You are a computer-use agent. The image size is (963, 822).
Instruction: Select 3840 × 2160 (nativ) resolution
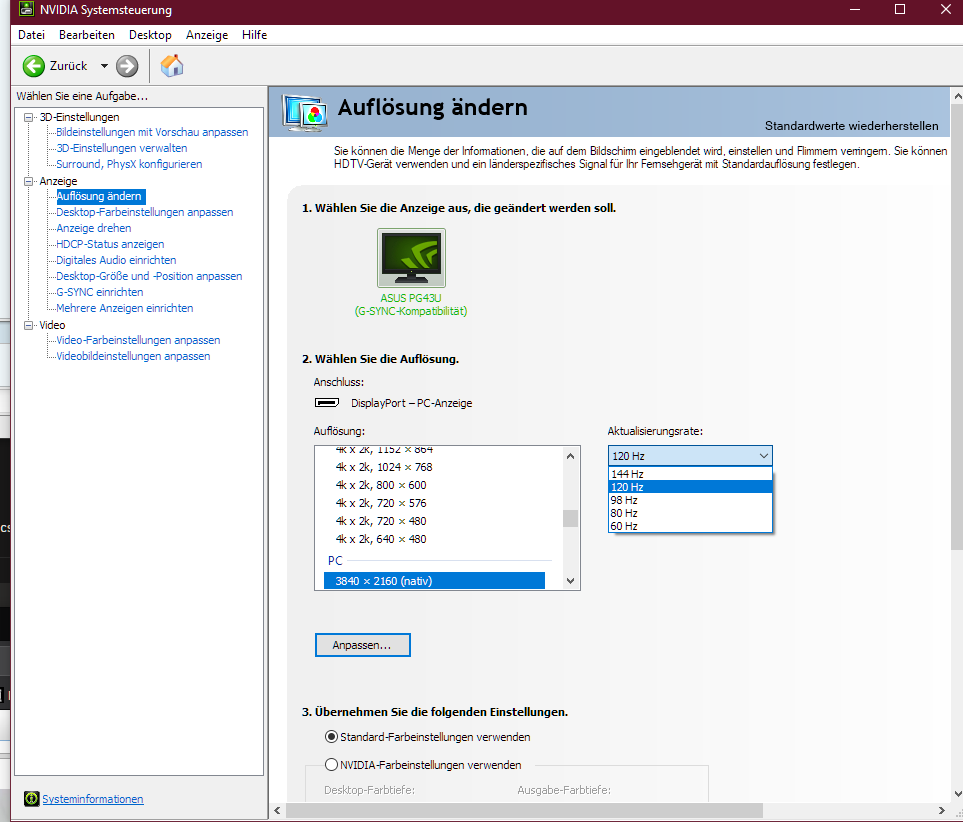pos(434,581)
